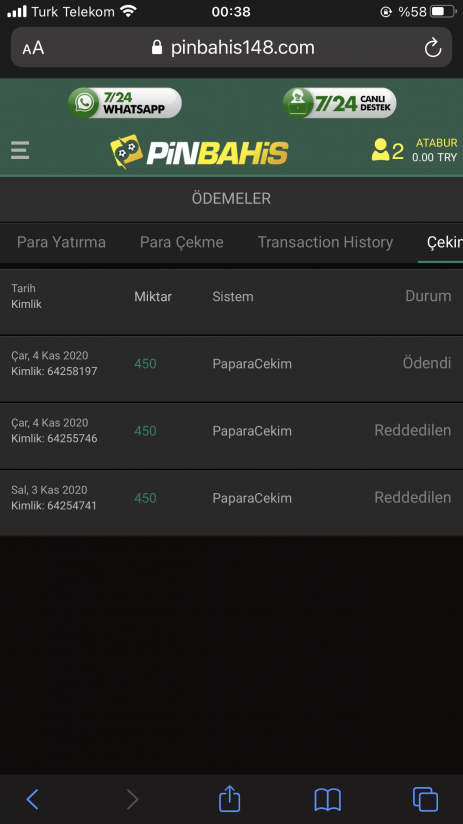Open the AA reader text size menu
This screenshot has height=824, width=463.
[33, 48]
